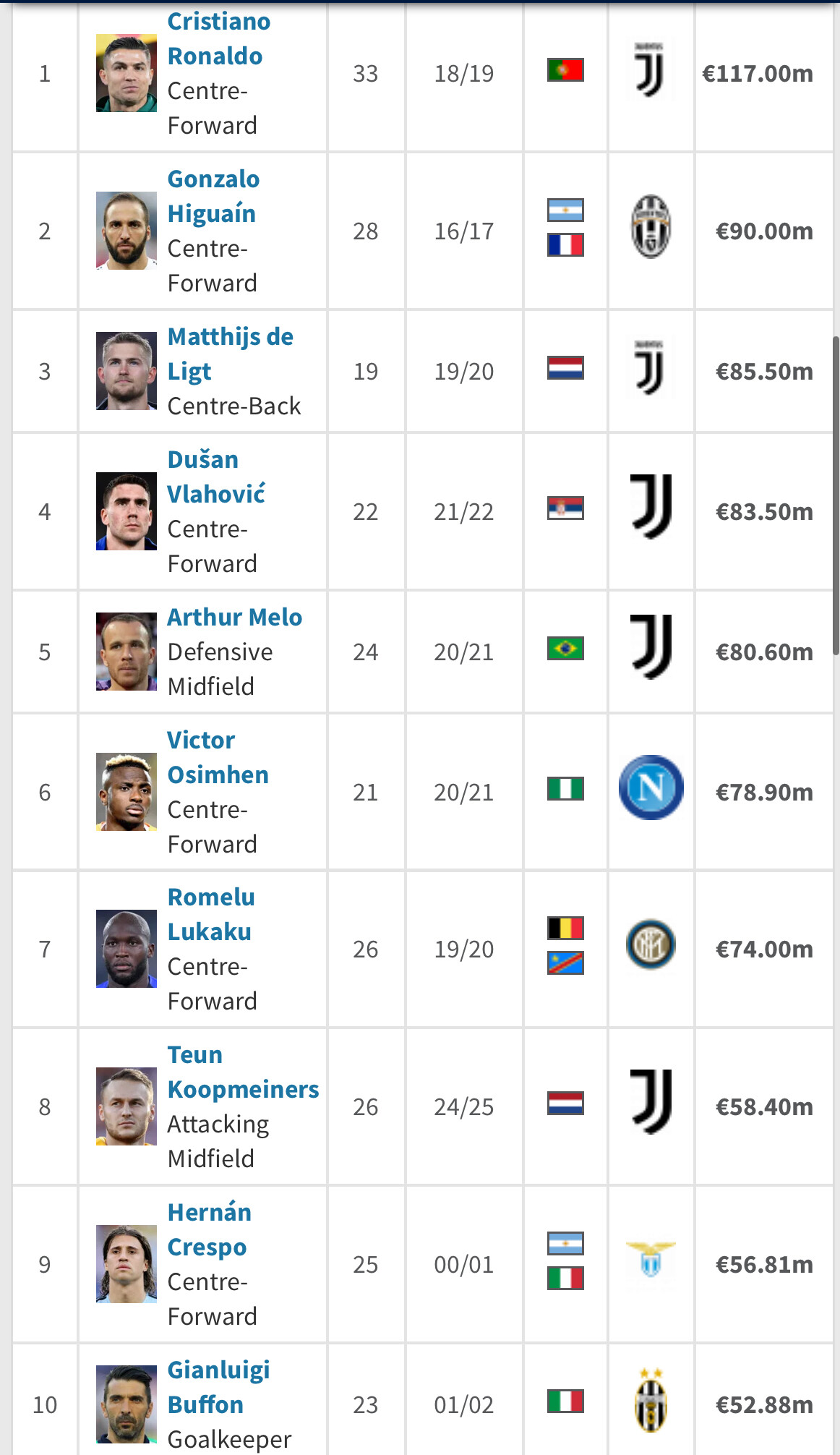Viewport: 840px width, 1455px height.
Task: Click Romelu Lukaku's portrait photo
Action: [127, 949]
